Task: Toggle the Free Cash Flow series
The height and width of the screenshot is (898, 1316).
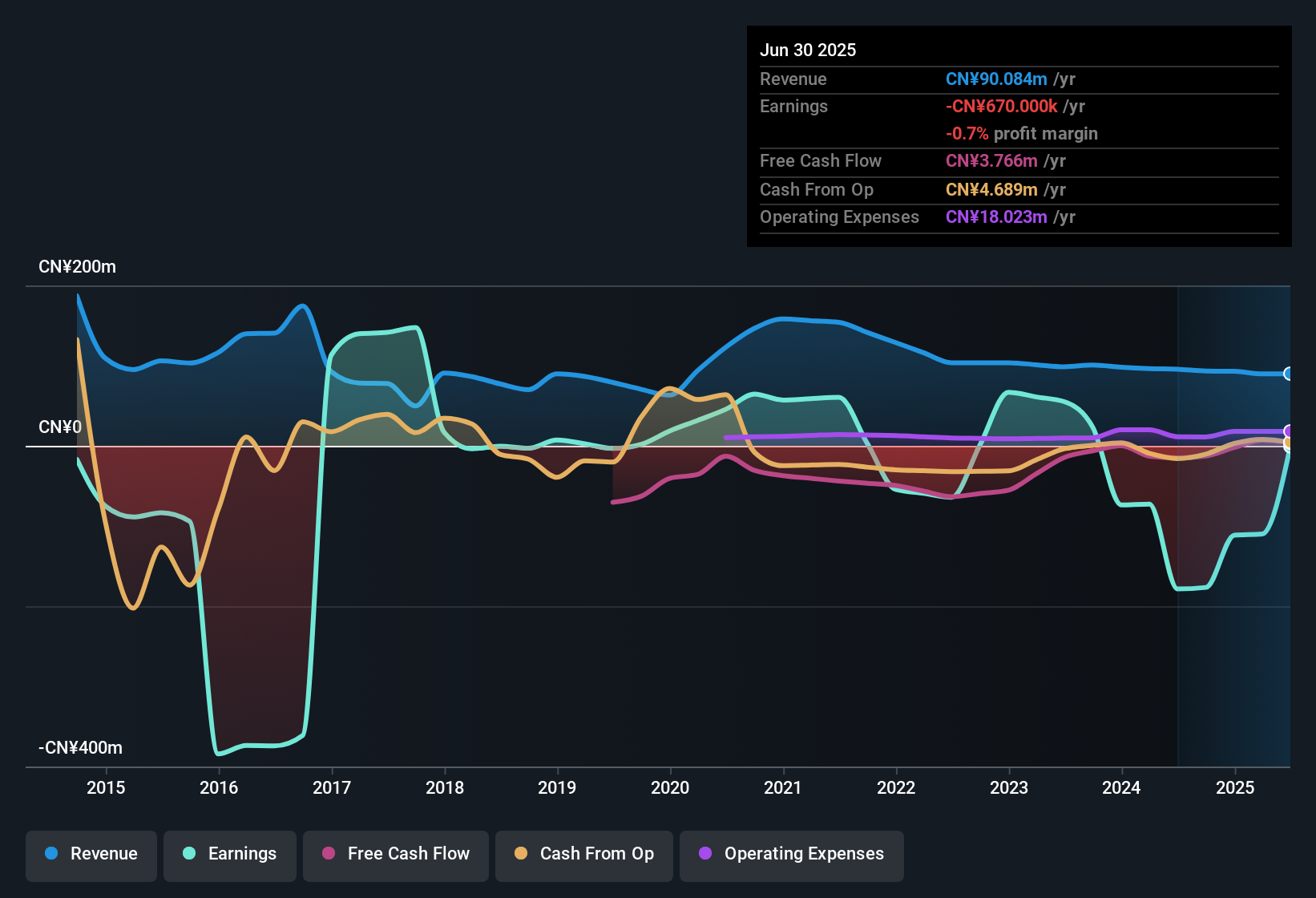Action: click(x=396, y=855)
